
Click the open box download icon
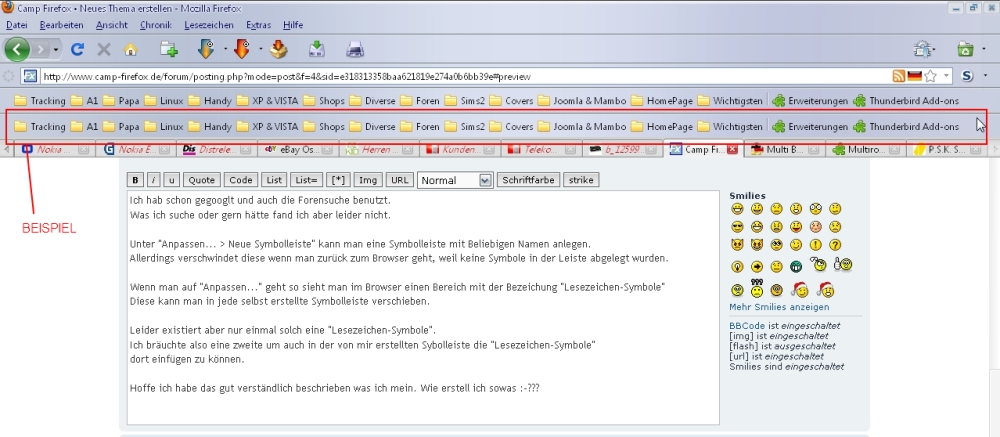[x=279, y=48]
